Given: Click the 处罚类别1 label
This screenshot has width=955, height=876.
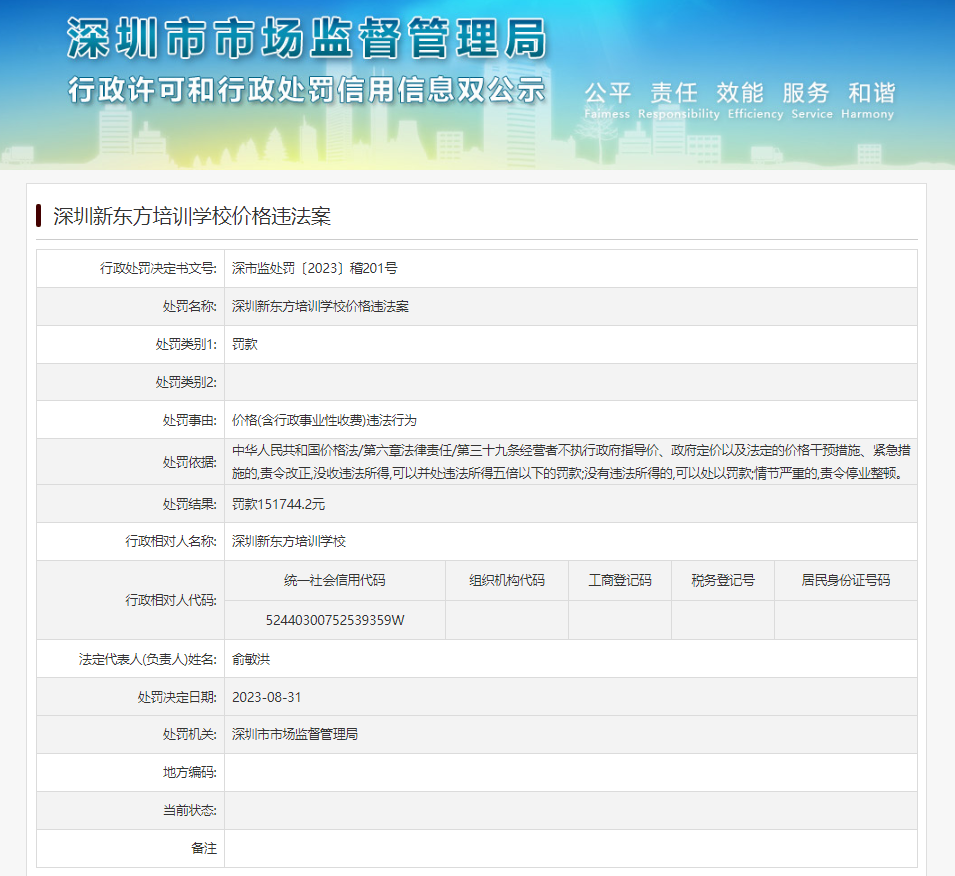Looking at the screenshot, I should click(186, 344).
